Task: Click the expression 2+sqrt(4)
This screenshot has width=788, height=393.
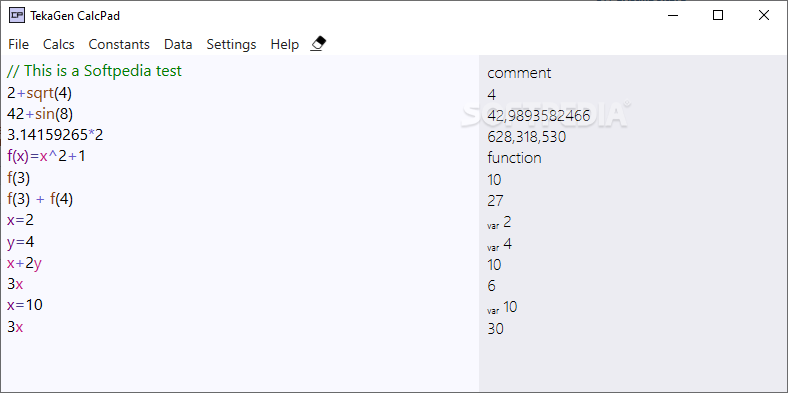Action: click(x=40, y=93)
